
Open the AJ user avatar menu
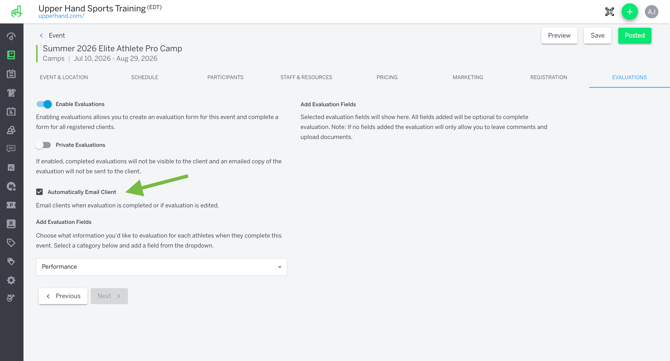click(x=651, y=12)
